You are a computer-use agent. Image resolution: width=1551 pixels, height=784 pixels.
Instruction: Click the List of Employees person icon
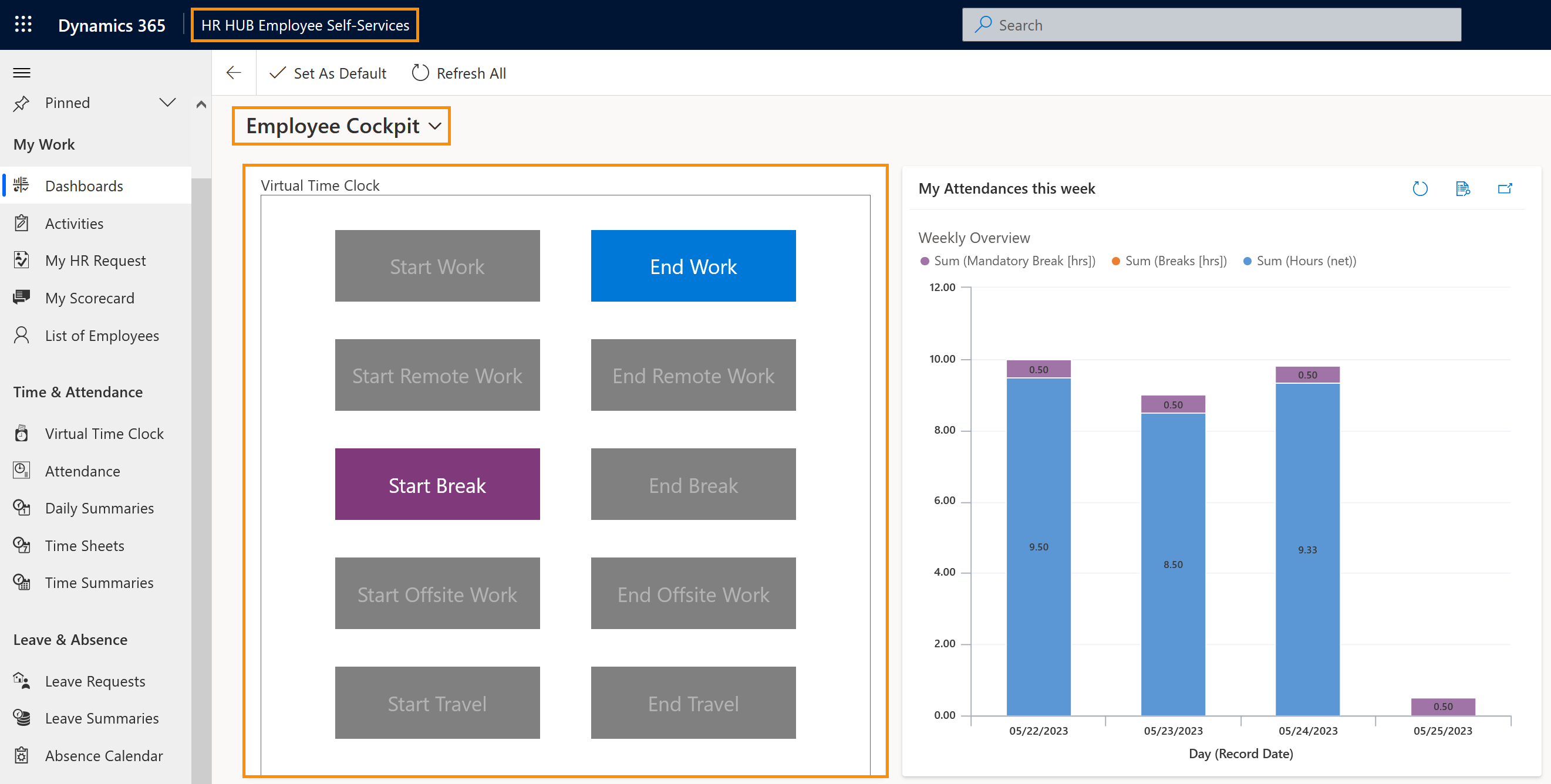coord(22,335)
